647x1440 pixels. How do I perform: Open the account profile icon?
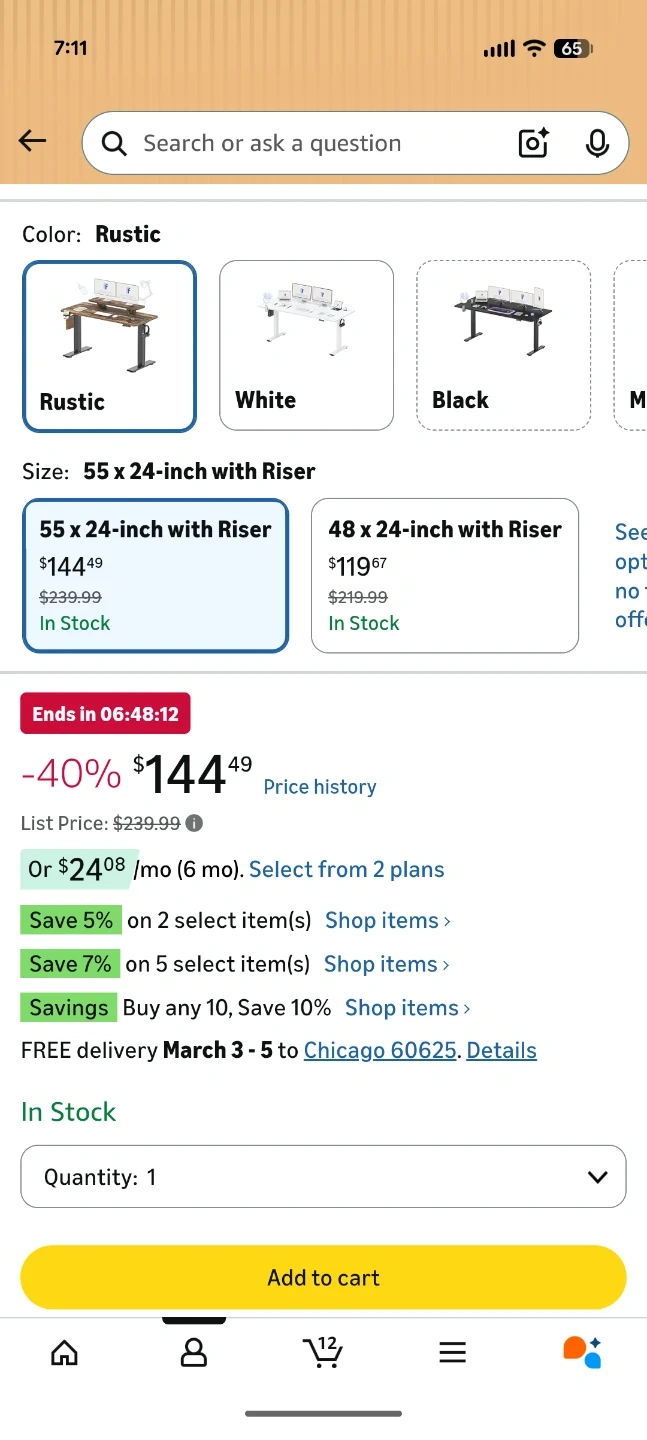tap(193, 1353)
